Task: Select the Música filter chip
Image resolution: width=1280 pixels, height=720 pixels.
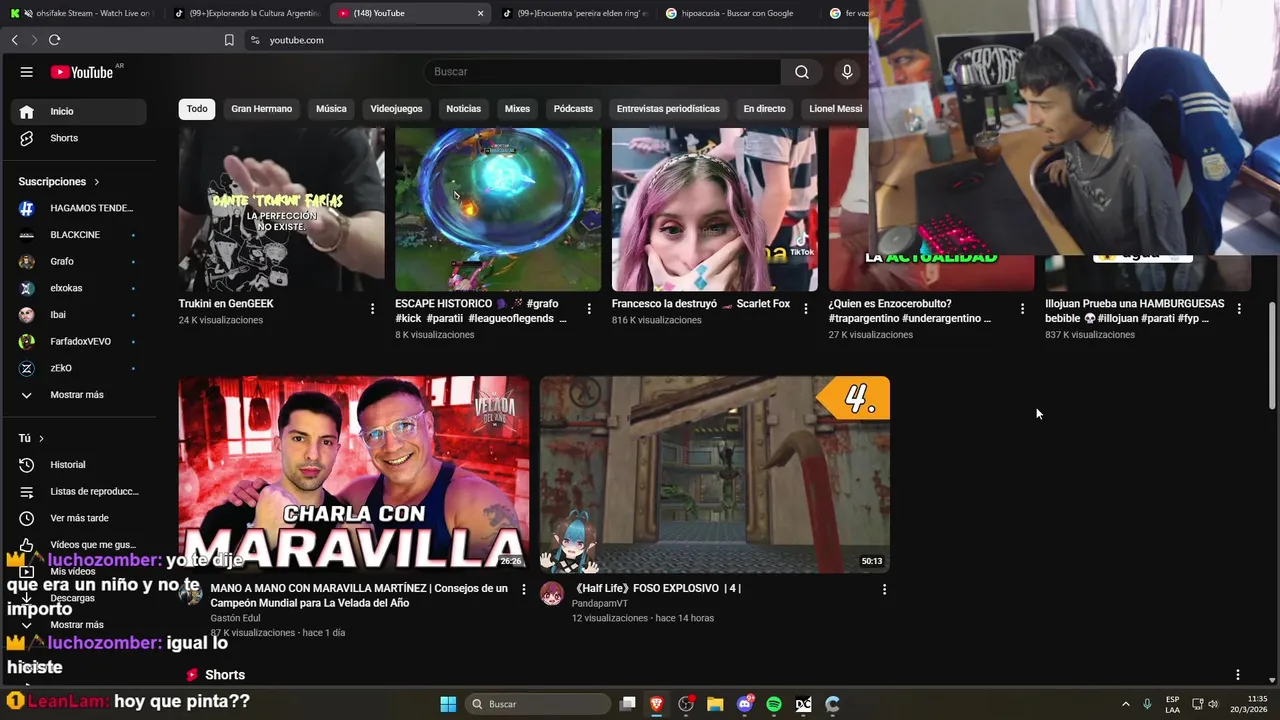Action: pyautogui.click(x=331, y=108)
